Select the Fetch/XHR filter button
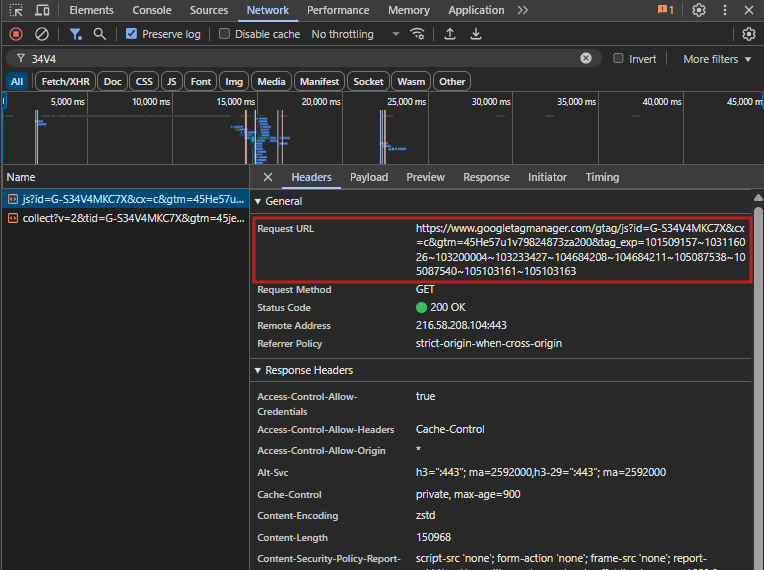764x570 pixels. (x=65, y=81)
